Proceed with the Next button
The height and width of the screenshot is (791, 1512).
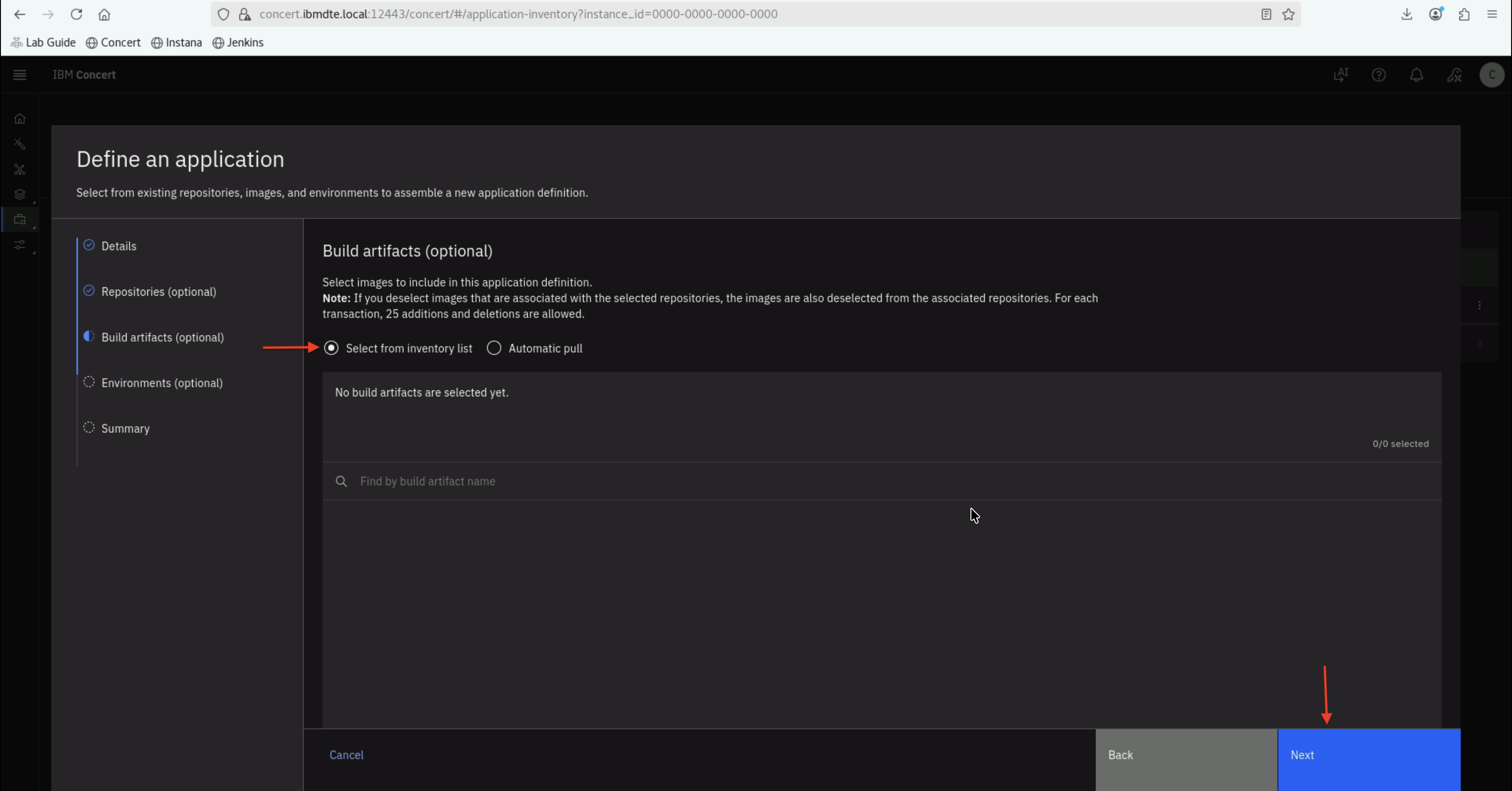[1369, 760]
